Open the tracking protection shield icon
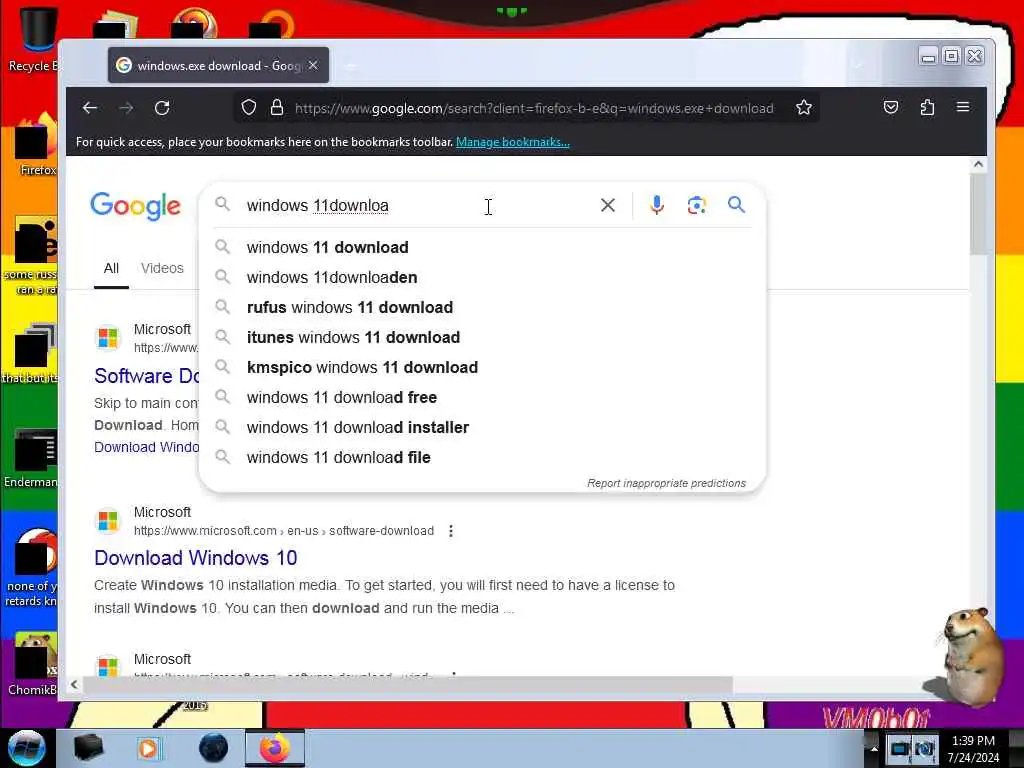Image resolution: width=1024 pixels, height=768 pixels. click(x=249, y=108)
